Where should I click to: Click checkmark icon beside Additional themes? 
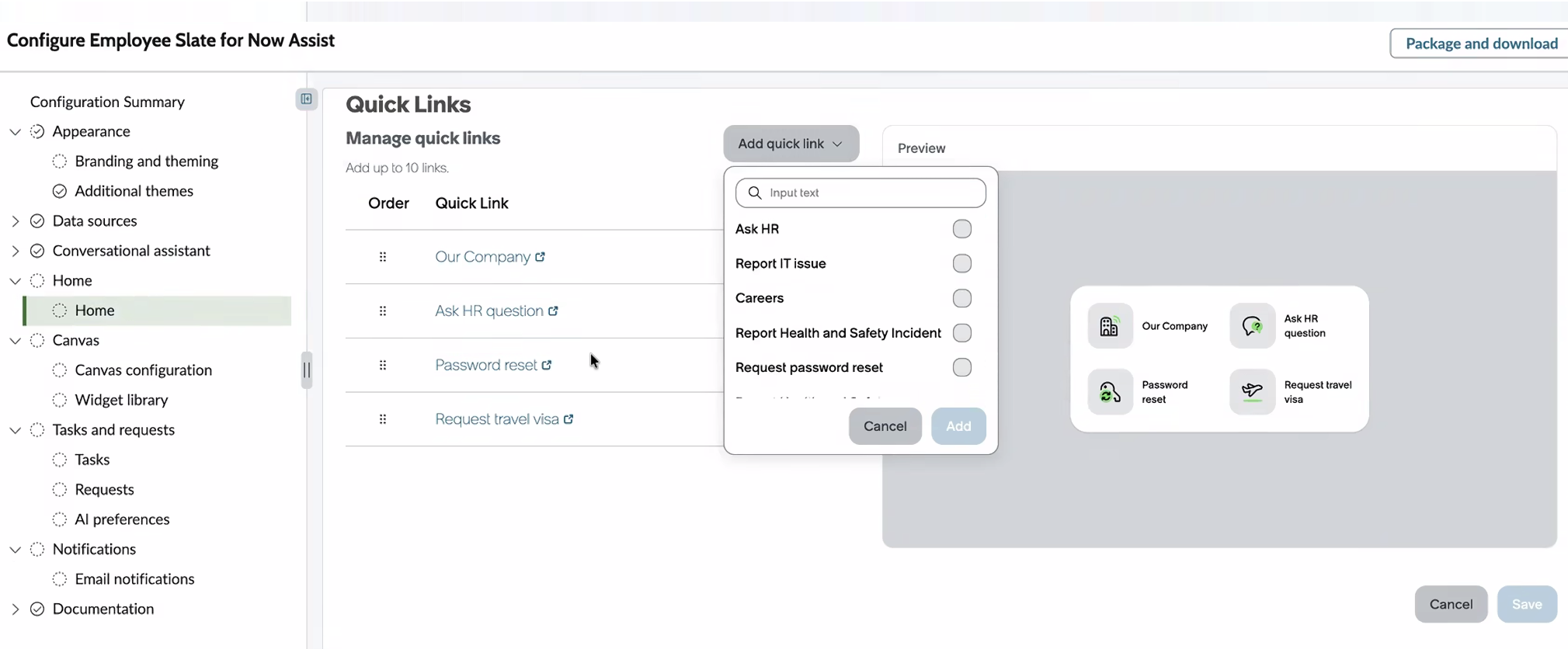tap(60, 191)
